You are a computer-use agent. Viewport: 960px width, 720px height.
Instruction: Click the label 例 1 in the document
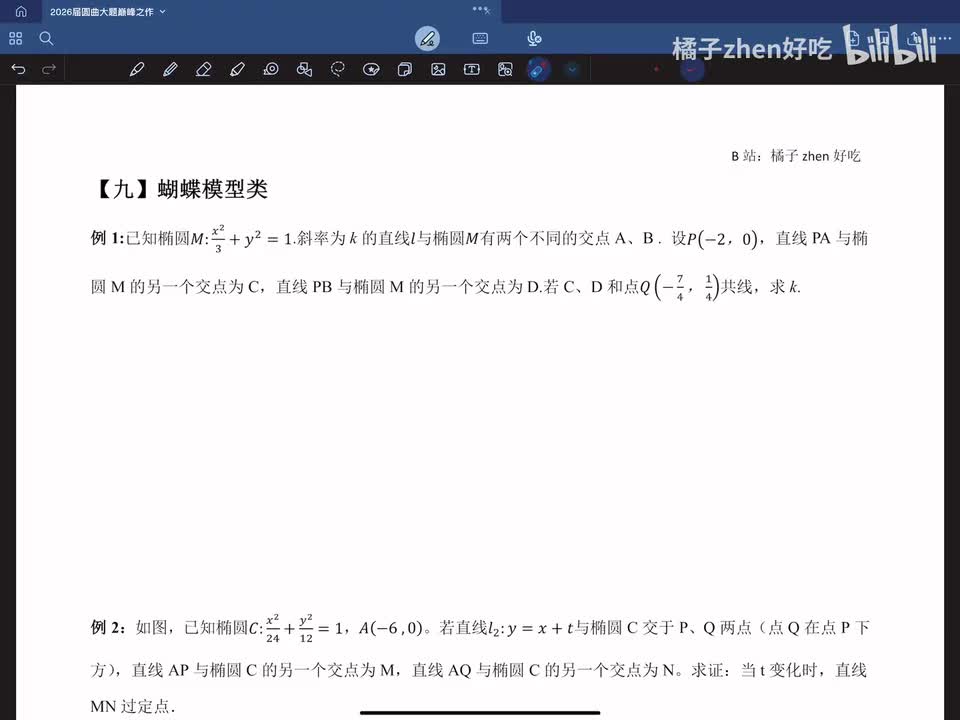pos(108,238)
